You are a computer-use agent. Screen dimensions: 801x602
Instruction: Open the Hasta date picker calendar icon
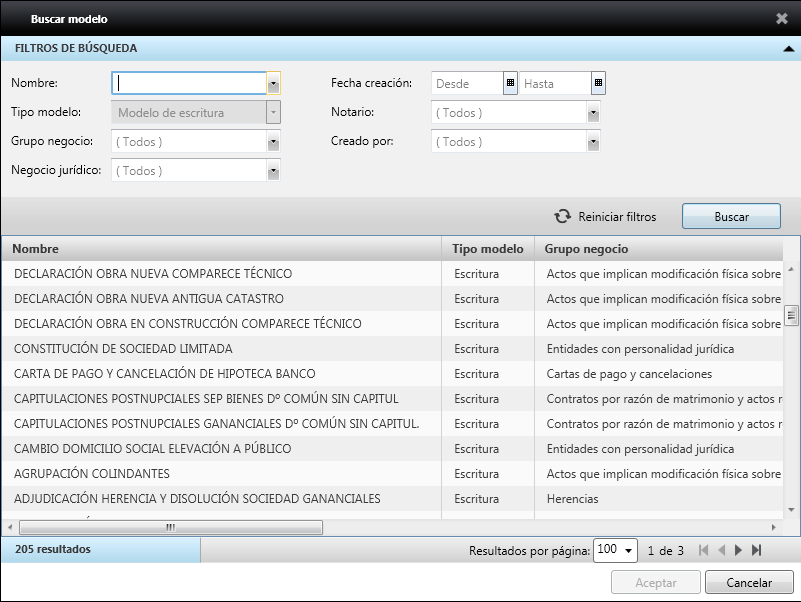click(x=597, y=83)
